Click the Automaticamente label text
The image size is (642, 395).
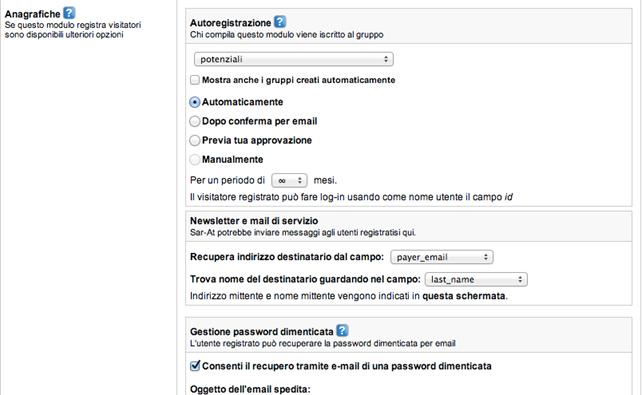242,102
